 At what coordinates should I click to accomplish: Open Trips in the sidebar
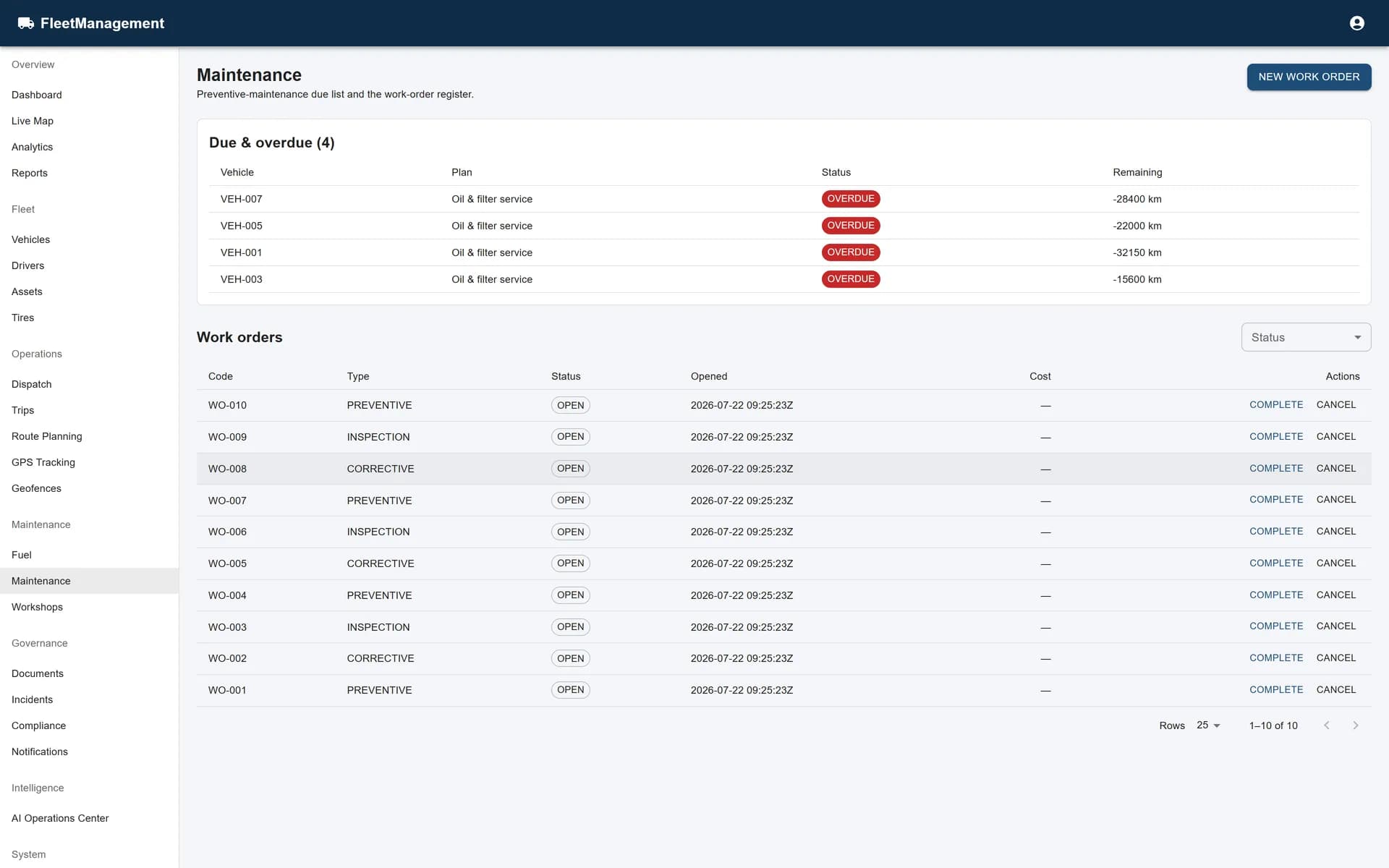89,410
